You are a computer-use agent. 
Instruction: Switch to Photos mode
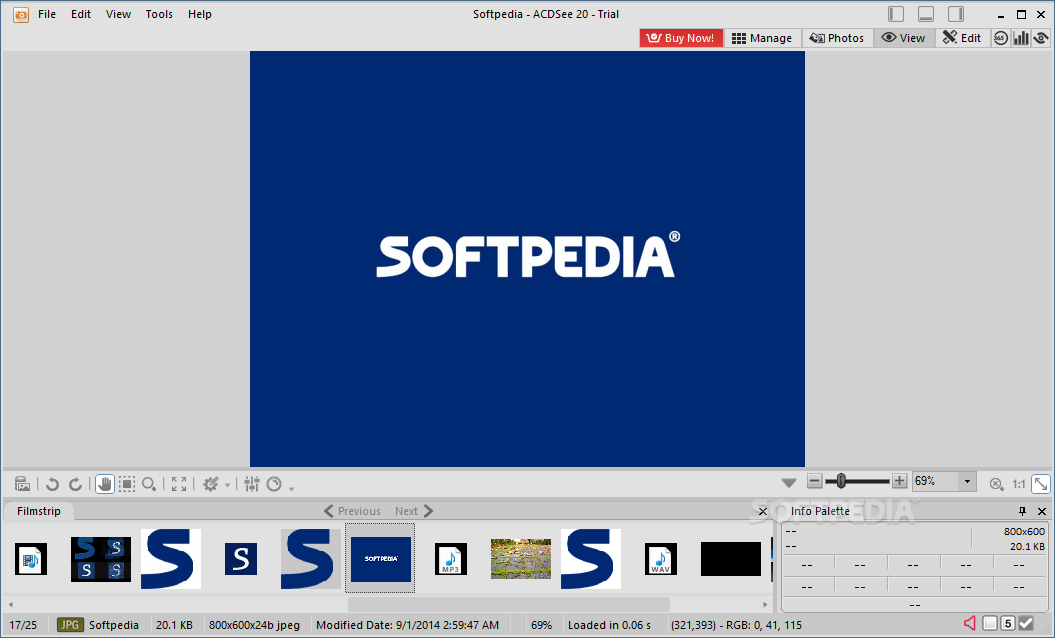[837, 38]
